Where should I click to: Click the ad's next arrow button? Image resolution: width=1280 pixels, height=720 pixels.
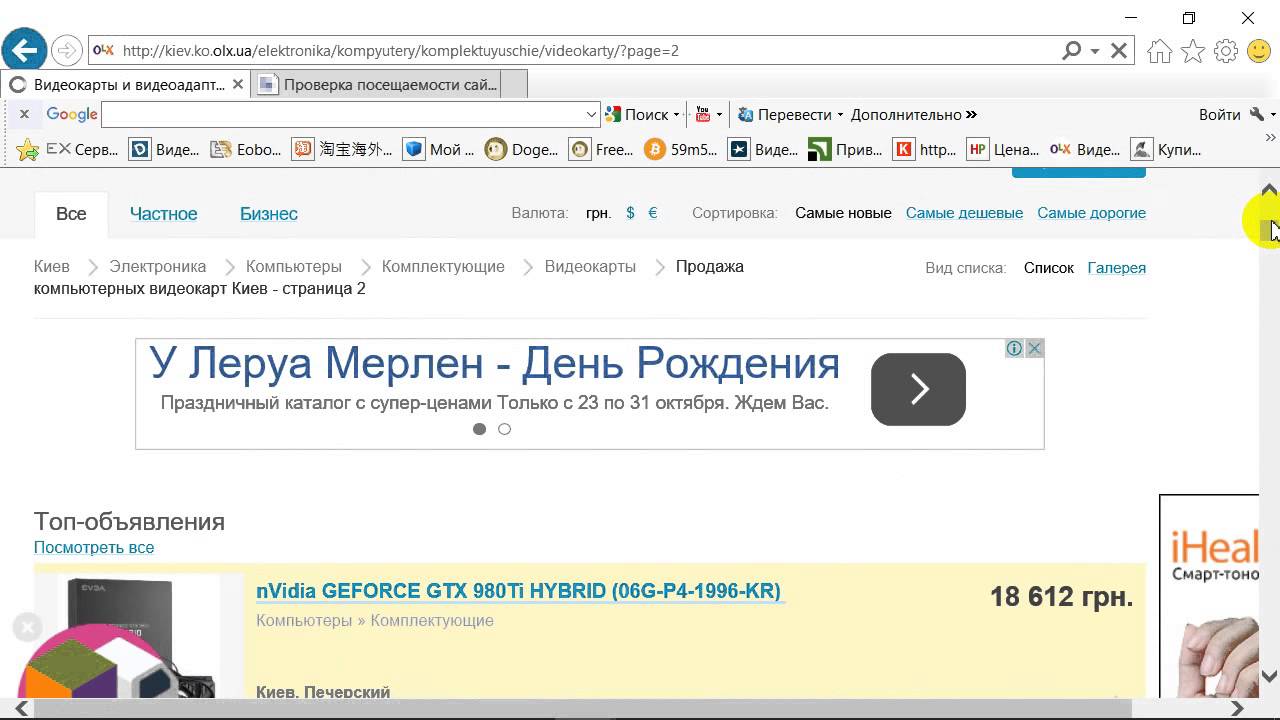point(918,389)
